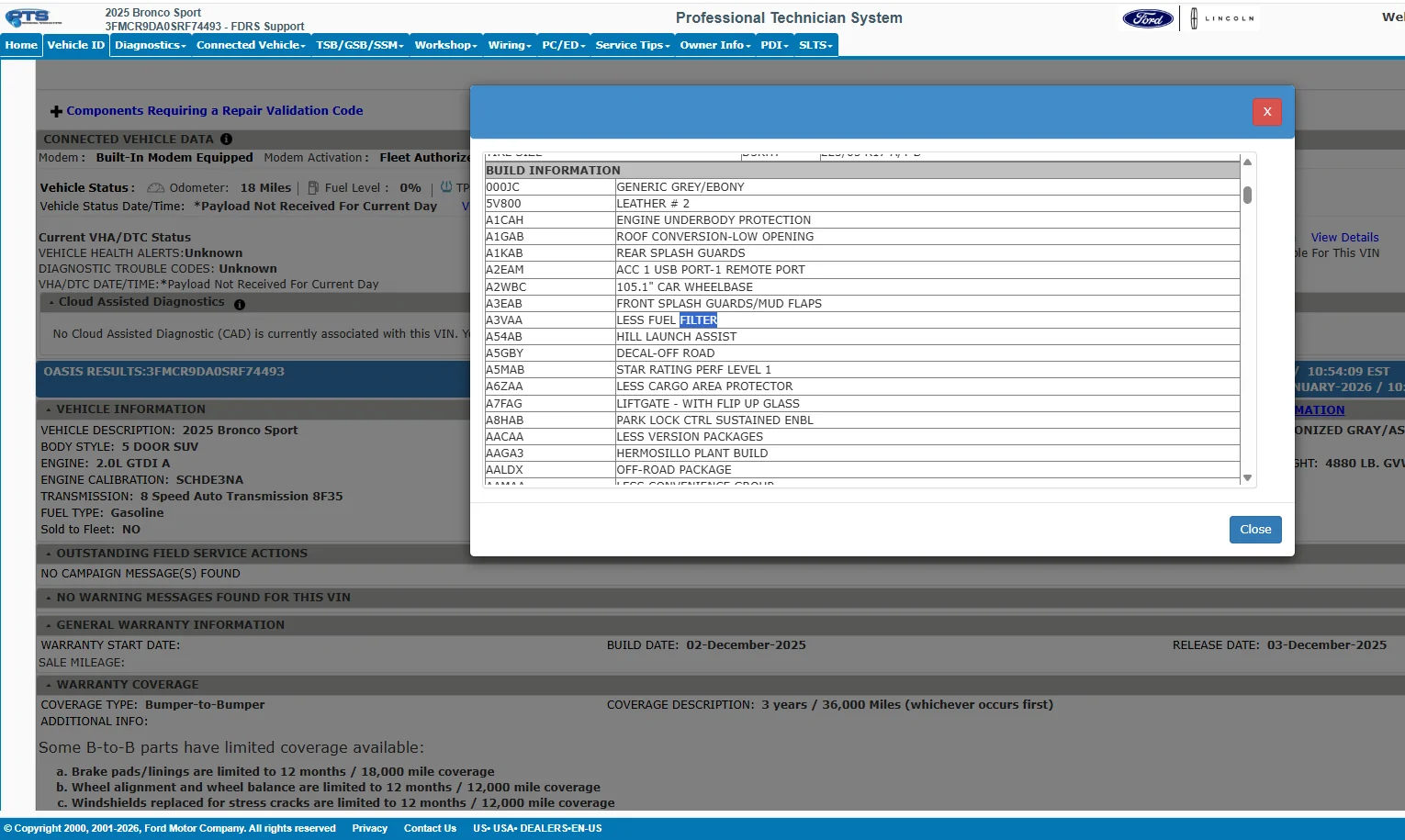Click info icon beside Connected Vehicle Data
This screenshot has height=840, width=1405.
[x=226, y=140]
